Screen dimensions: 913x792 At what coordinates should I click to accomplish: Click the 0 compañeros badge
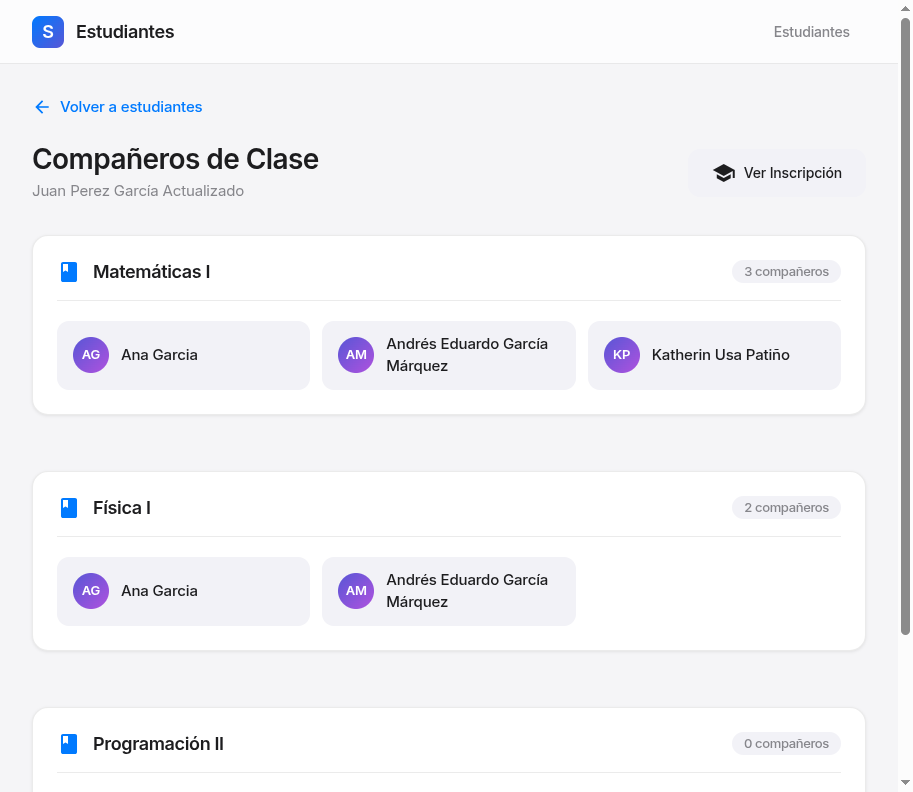pyautogui.click(x=786, y=744)
